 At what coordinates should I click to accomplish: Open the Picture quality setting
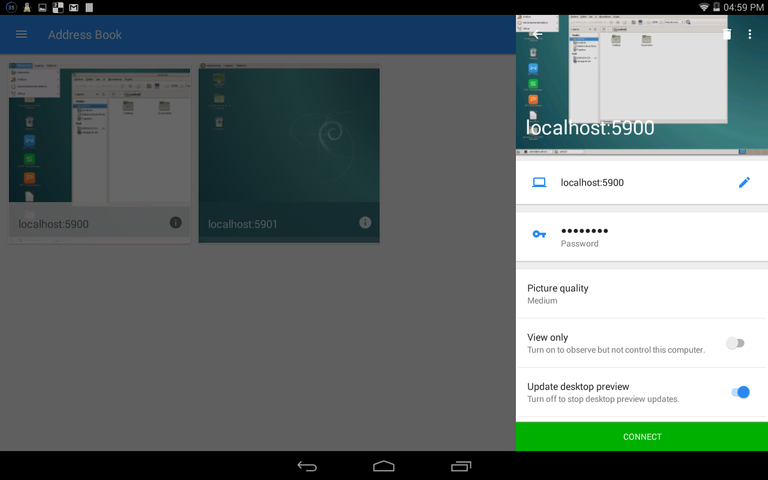pyautogui.click(x=642, y=294)
